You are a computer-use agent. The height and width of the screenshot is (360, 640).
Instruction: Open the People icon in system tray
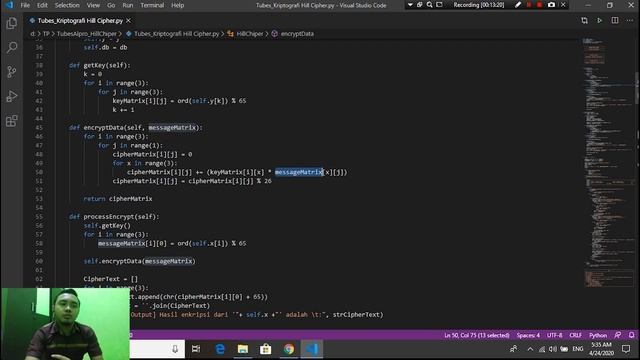513,349
